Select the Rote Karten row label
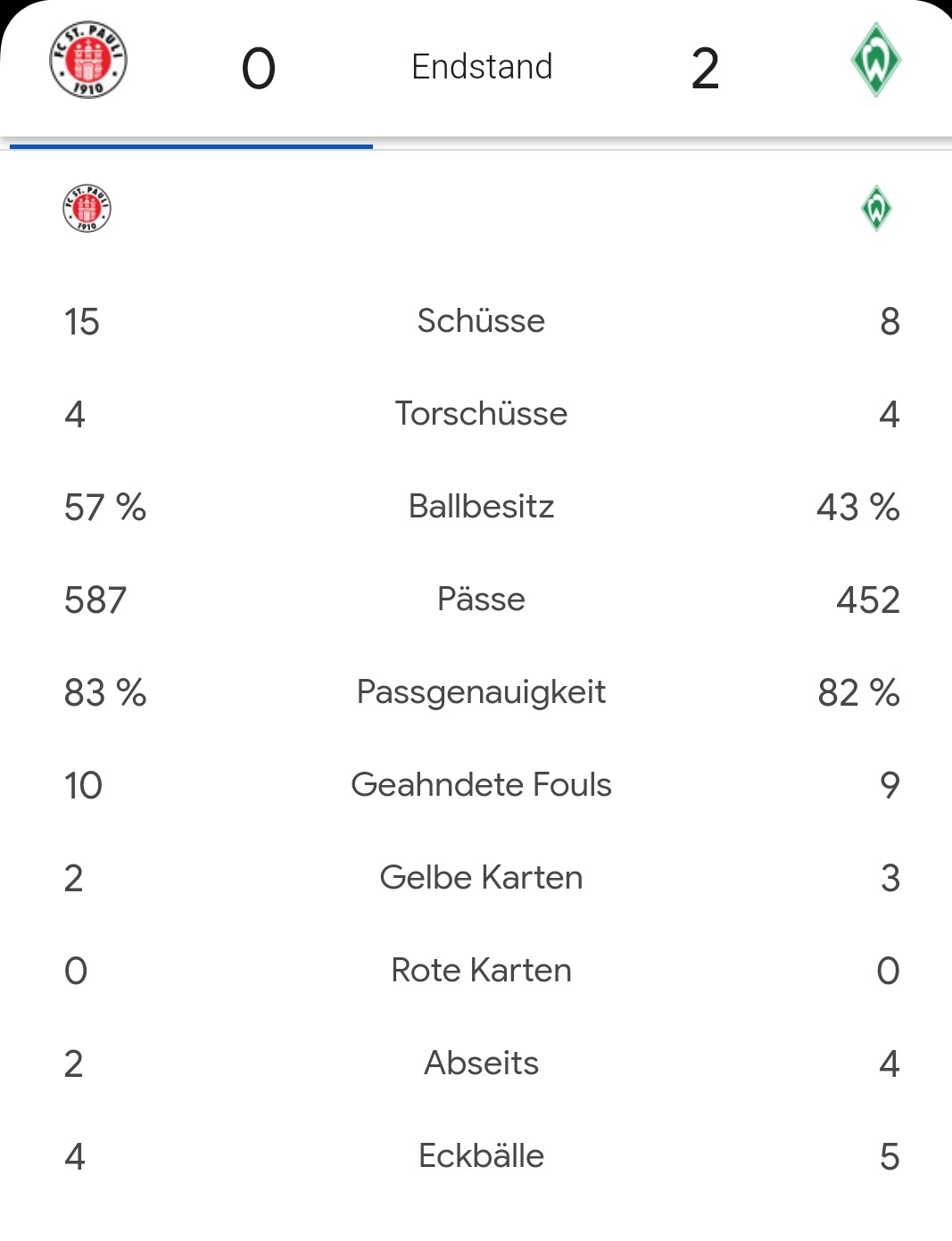Screen dimensions: 952x1241 click(x=481, y=971)
